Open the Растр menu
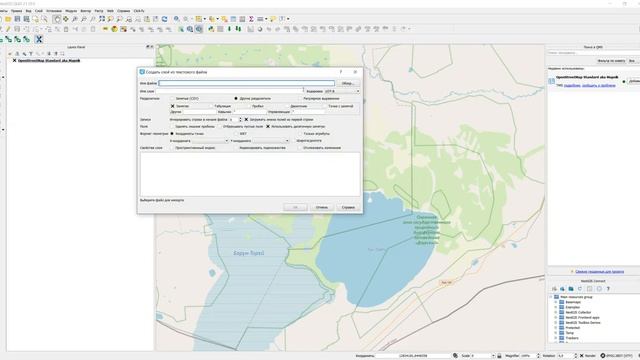 click(99, 11)
